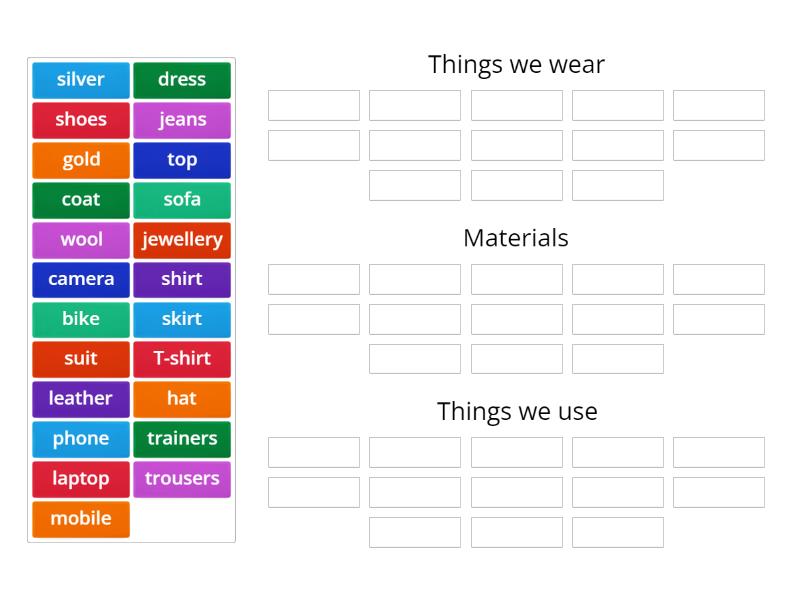This screenshot has width=800, height=600.
Task: Click the 'Materials' heading
Action: click(516, 238)
